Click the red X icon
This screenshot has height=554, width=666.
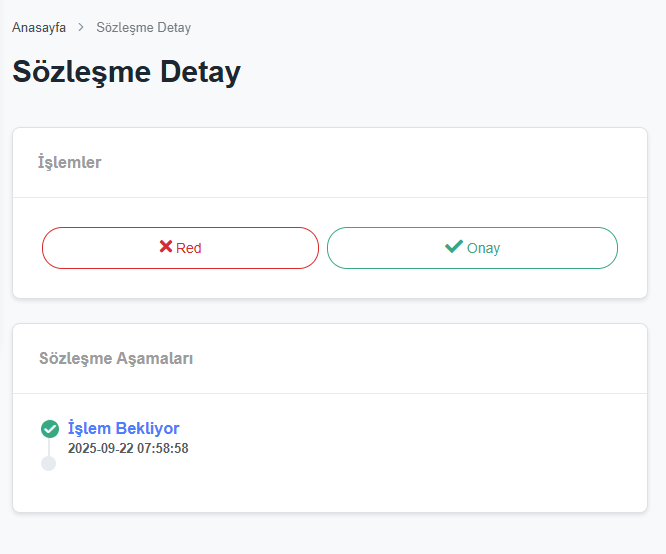tap(166, 247)
